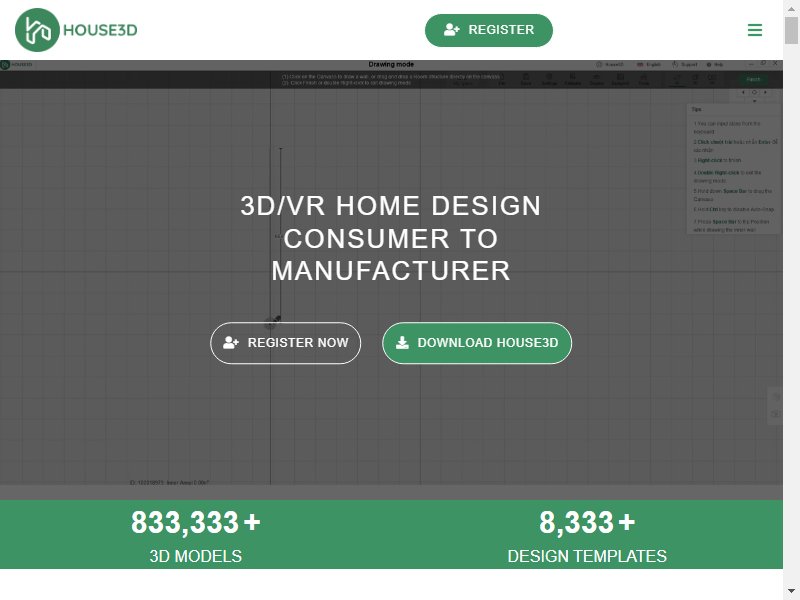Viewport: 800px width, 600px height.
Task: Click the '833,333+' counter
Action: (196, 522)
